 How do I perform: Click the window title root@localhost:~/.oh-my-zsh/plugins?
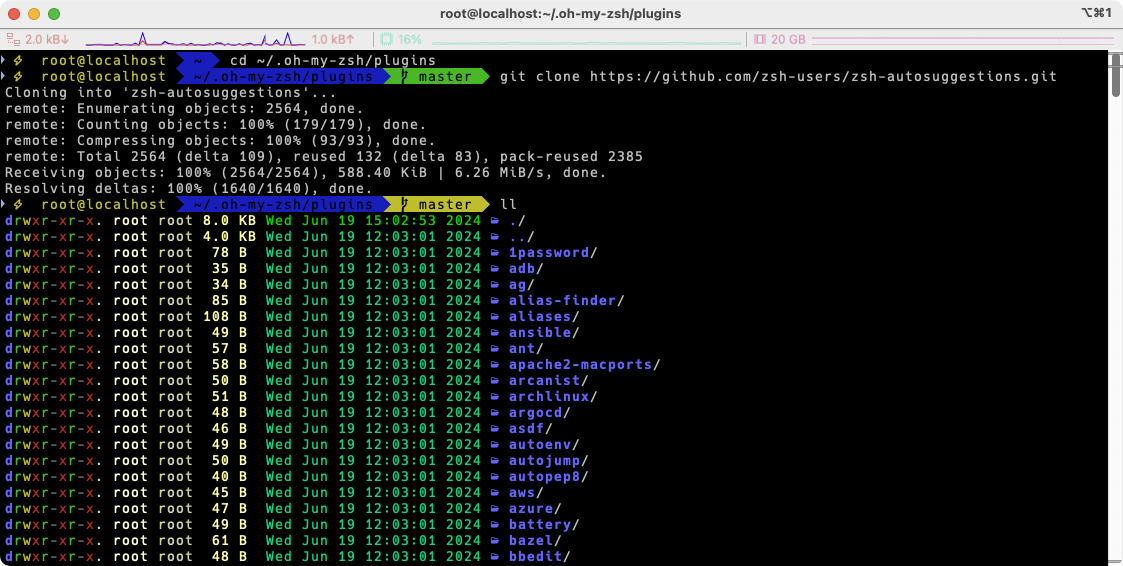click(561, 14)
